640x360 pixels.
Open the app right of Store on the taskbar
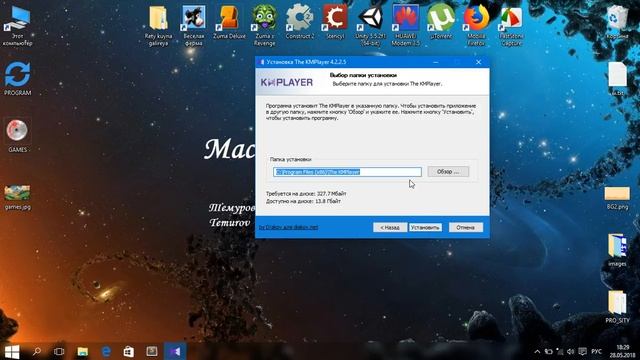(x=152, y=351)
